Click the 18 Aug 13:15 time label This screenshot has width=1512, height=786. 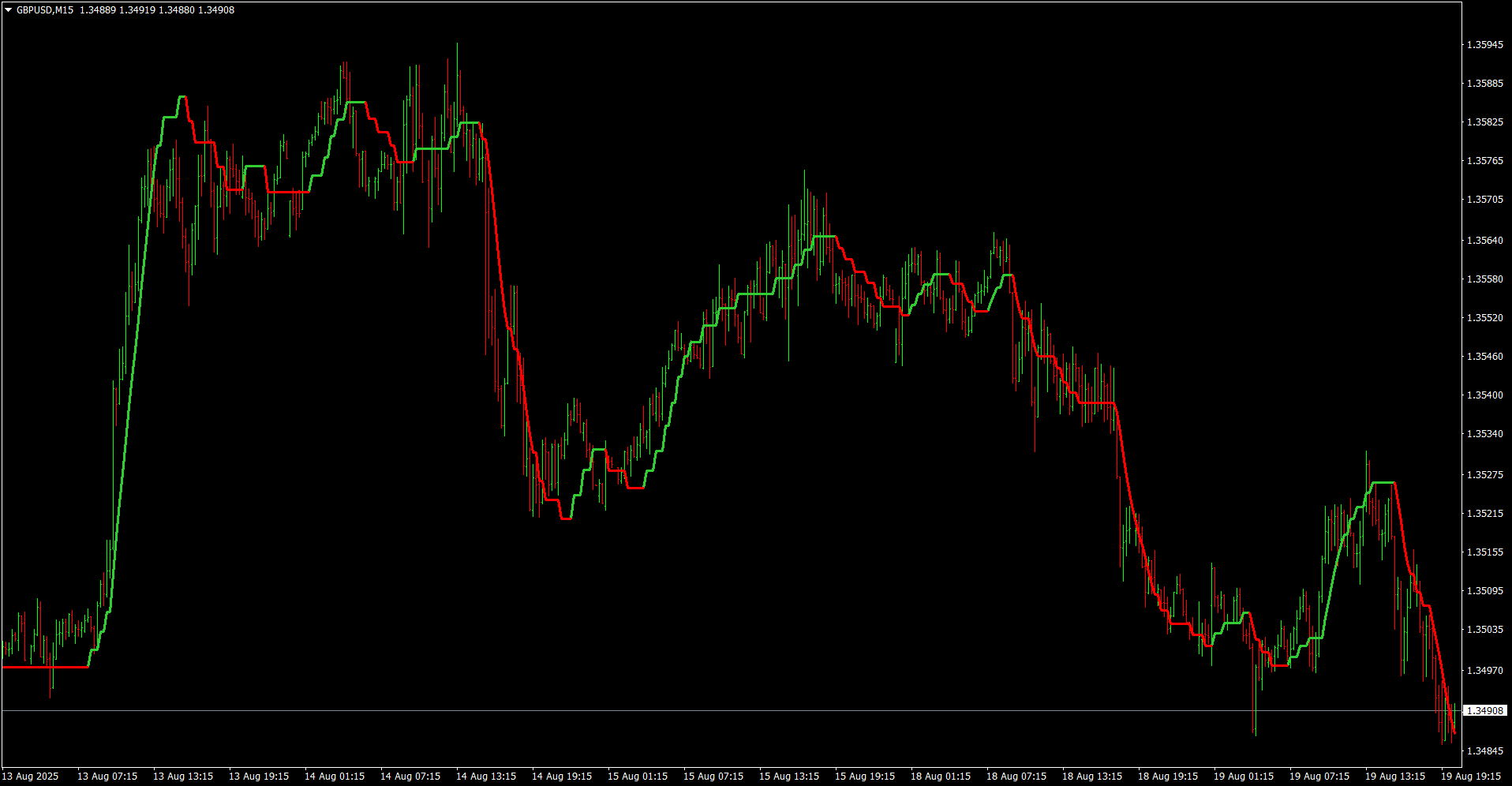point(1092,777)
